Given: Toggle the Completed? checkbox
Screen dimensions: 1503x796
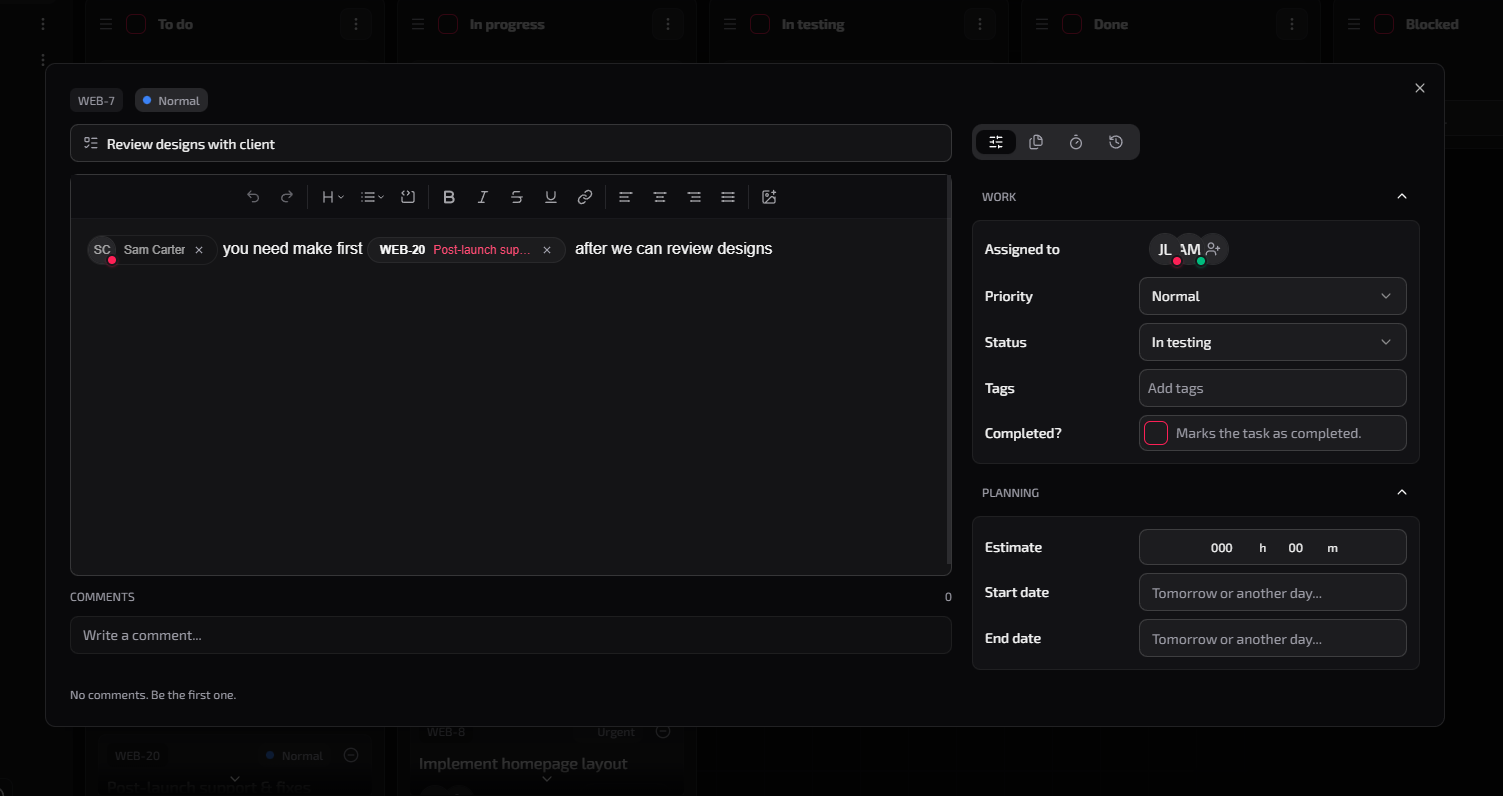Looking at the screenshot, I should click(x=1156, y=432).
